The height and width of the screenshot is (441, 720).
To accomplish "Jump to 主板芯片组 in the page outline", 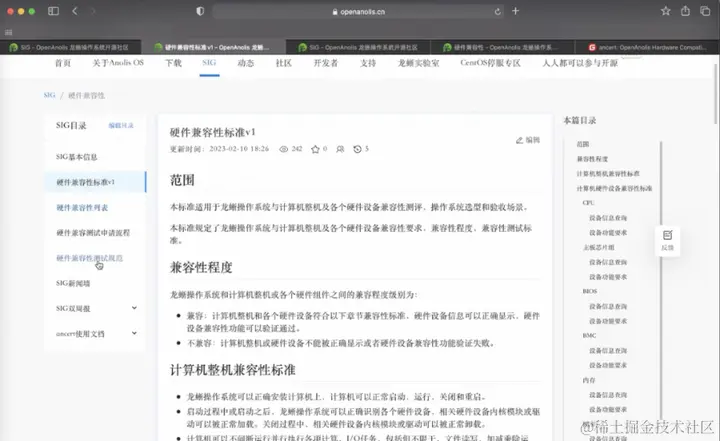I will 599,247.
